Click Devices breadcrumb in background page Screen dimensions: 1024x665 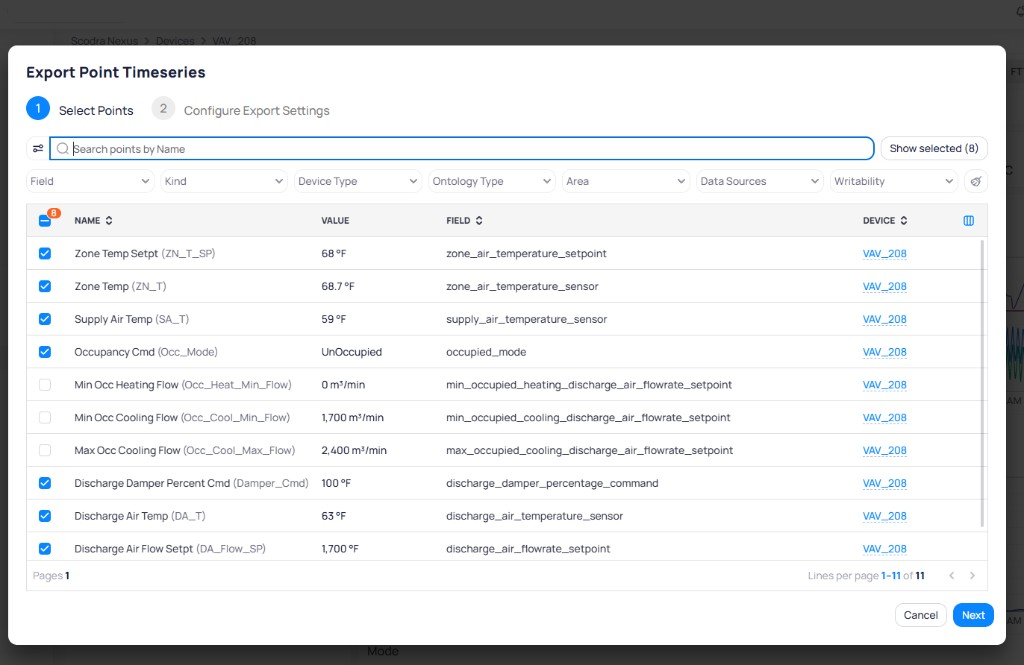[175, 41]
